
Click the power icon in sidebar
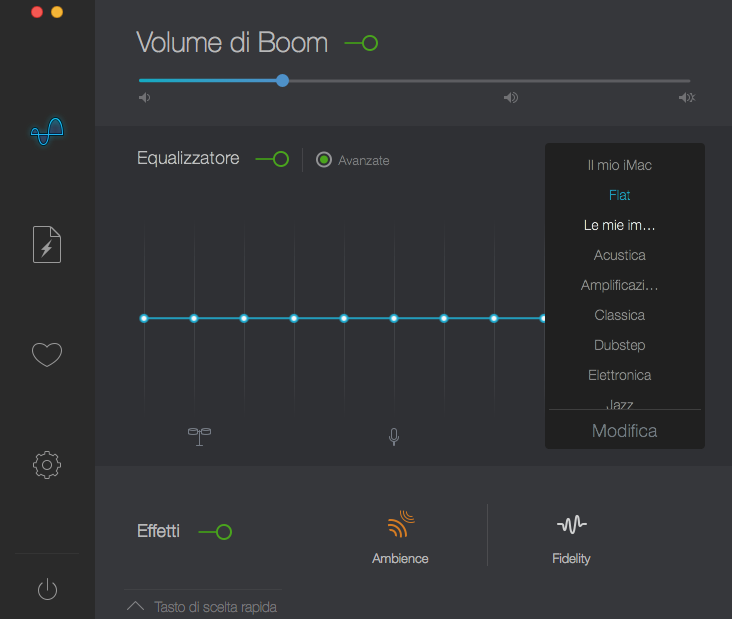[x=47, y=589]
